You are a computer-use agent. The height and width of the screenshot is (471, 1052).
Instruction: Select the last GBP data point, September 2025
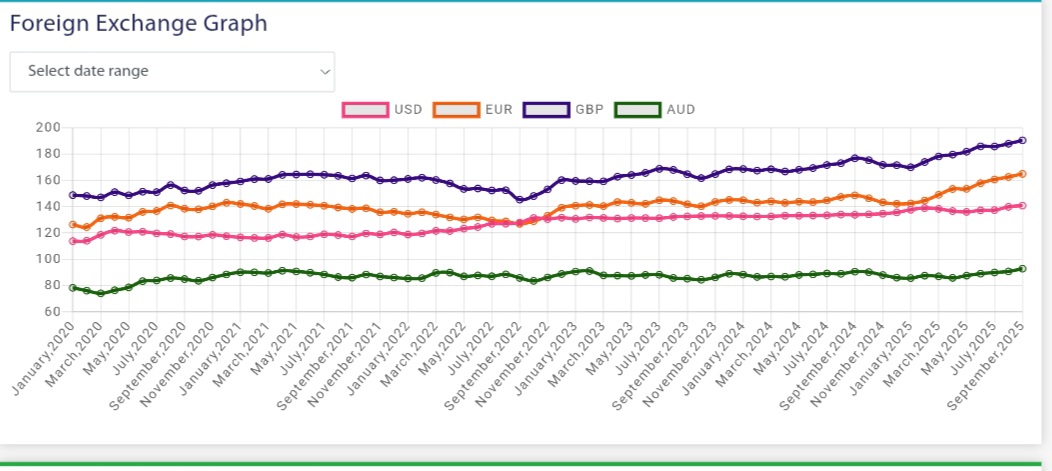(x=1022, y=140)
